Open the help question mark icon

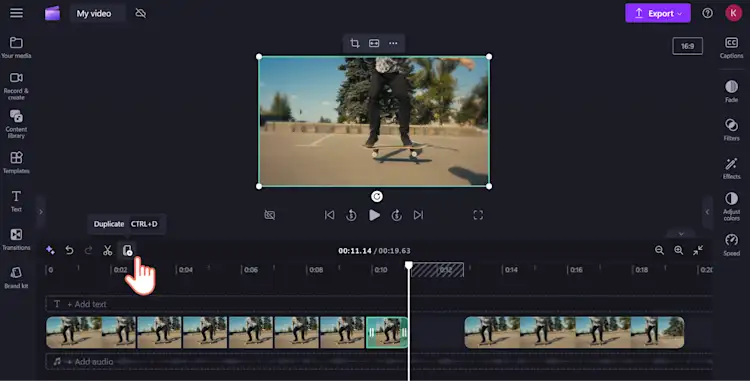click(707, 13)
